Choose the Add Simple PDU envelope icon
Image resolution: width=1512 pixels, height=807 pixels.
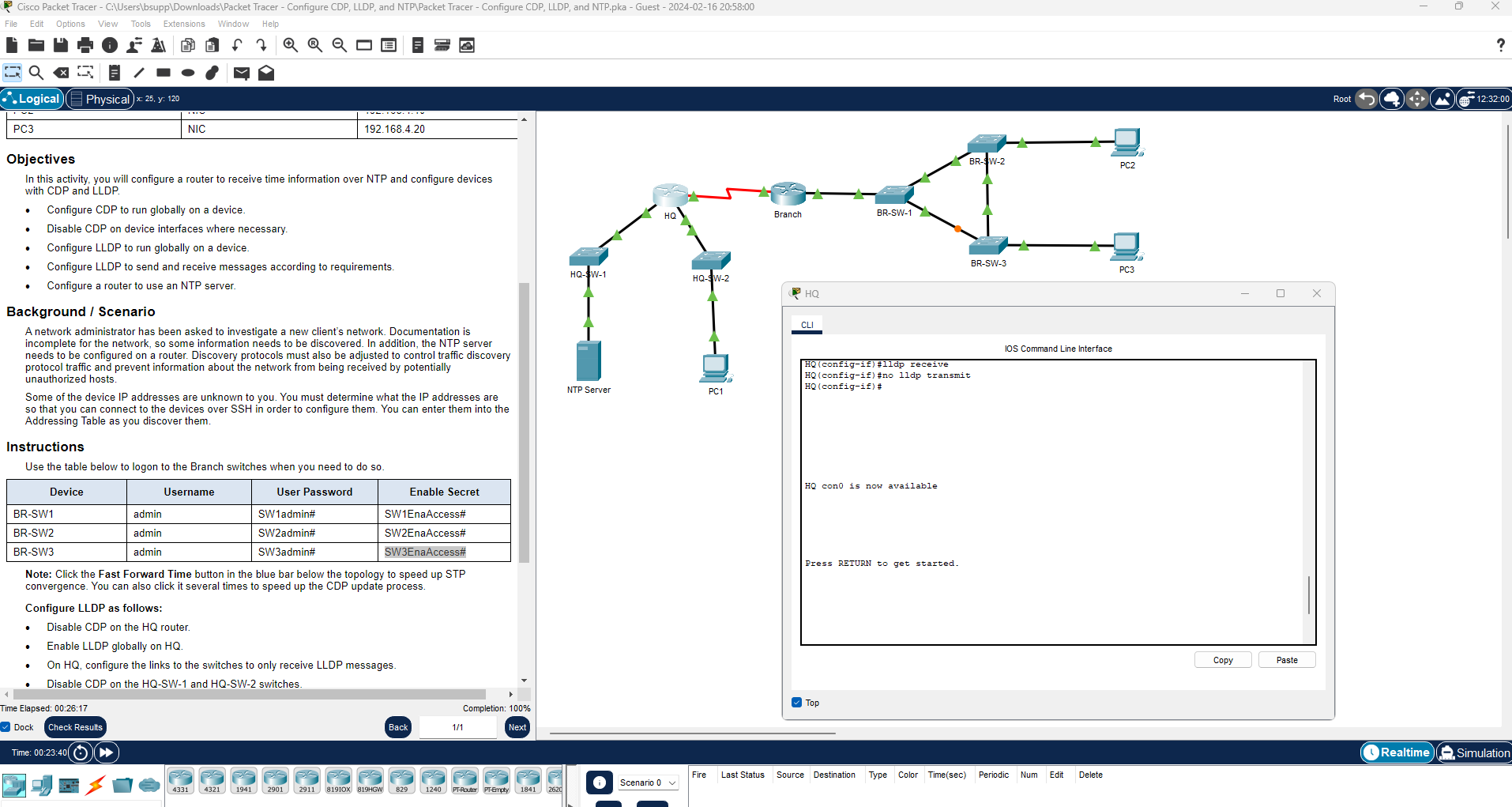242,73
